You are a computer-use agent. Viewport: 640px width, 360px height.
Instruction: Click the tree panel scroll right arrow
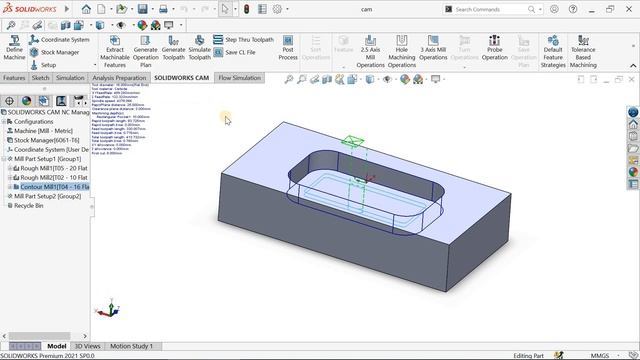pos(85,336)
